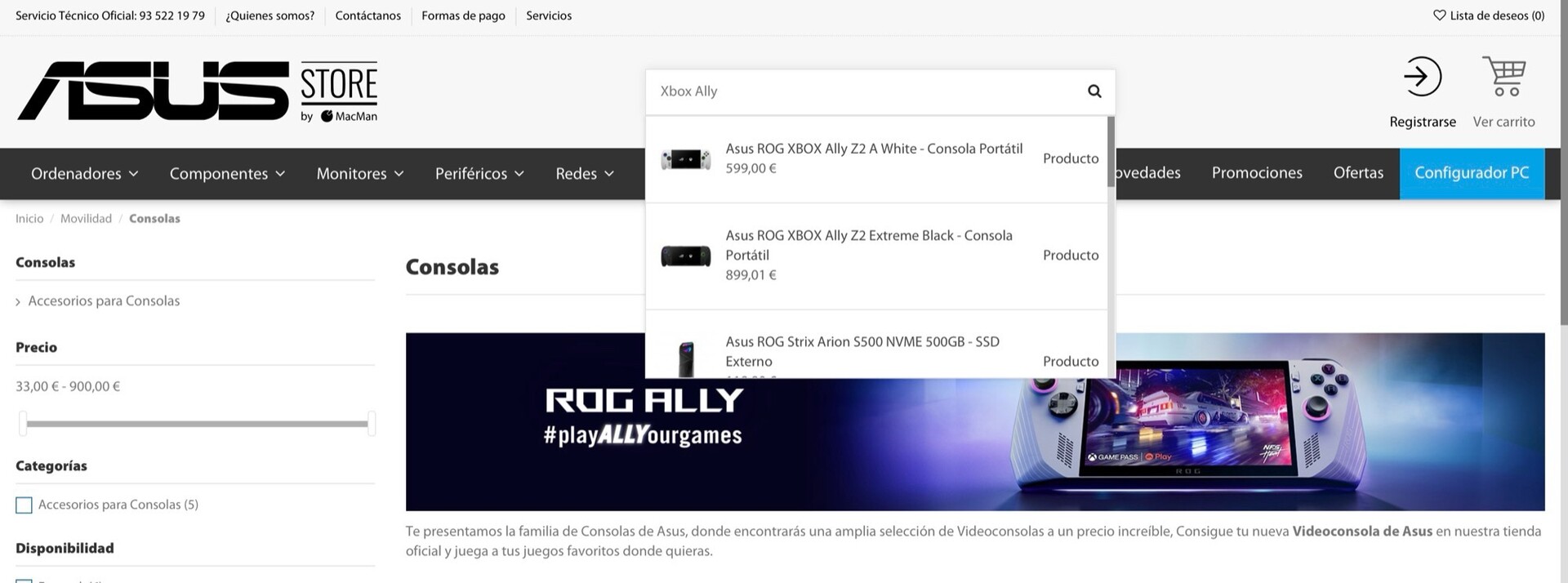
Task: Open the Contáctanos link
Action: click(x=367, y=16)
